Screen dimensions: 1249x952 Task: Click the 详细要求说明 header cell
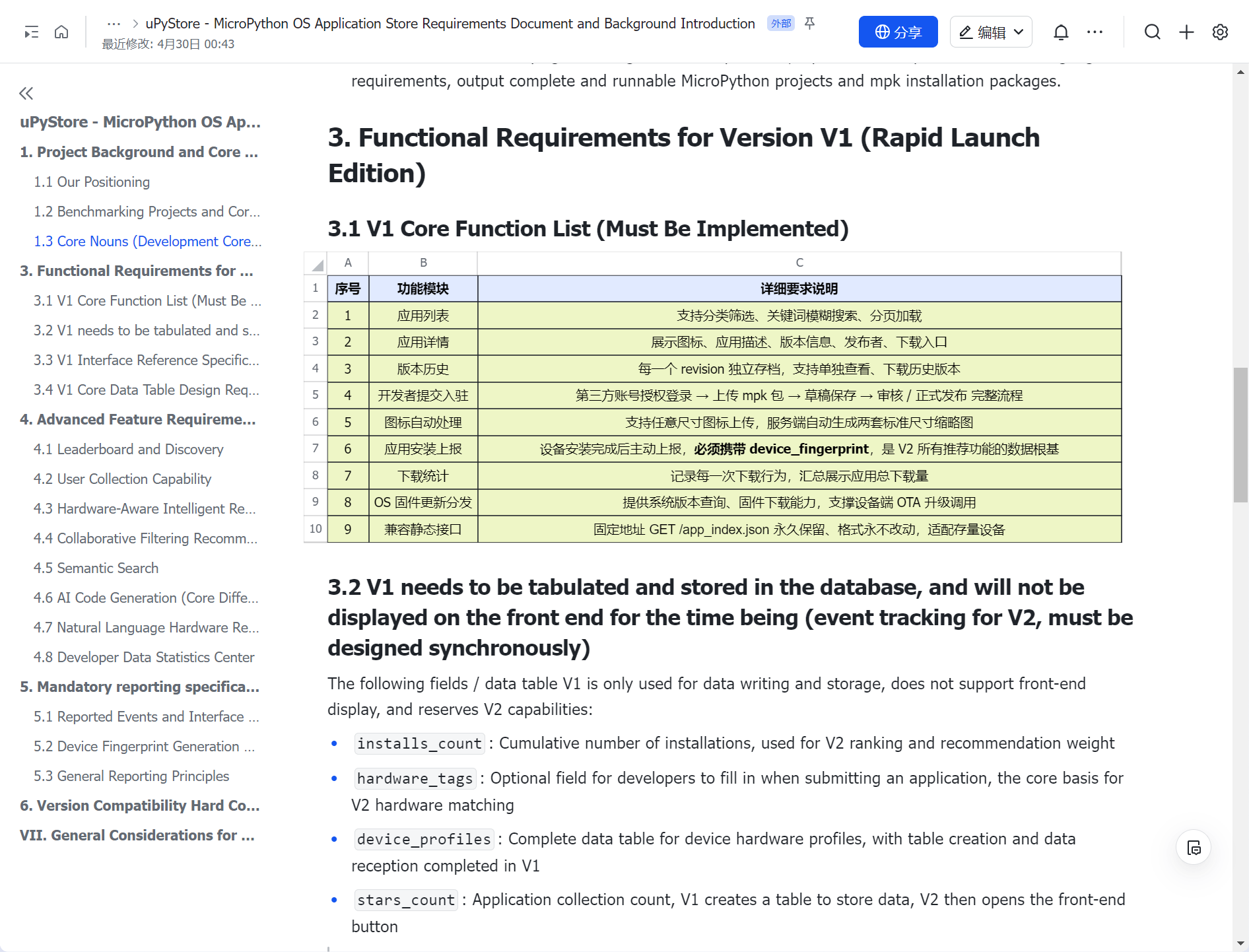(799, 289)
